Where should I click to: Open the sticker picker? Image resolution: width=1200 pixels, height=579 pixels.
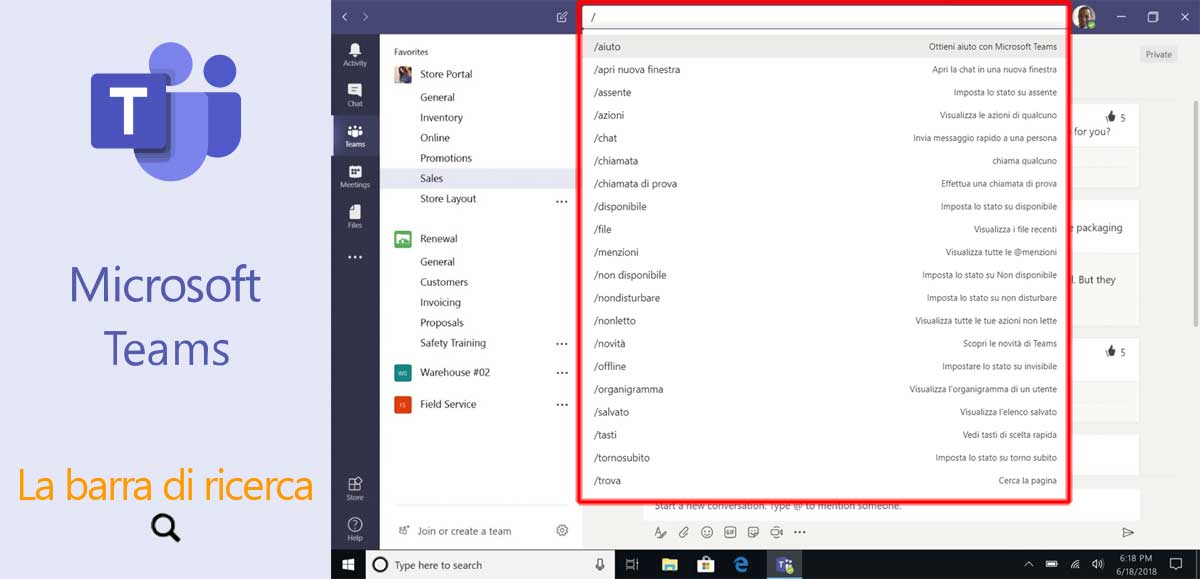click(x=753, y=533)
